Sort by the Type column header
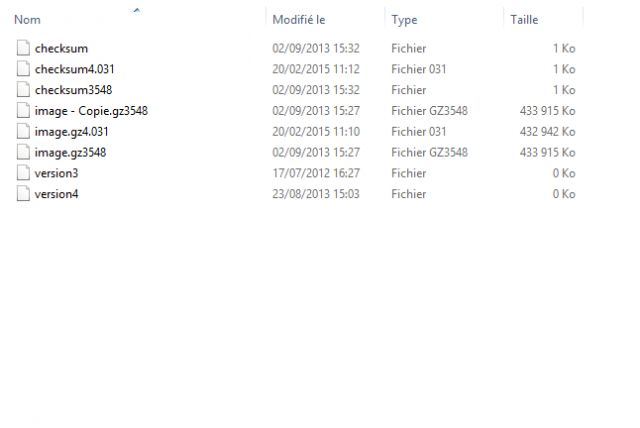 404,20
